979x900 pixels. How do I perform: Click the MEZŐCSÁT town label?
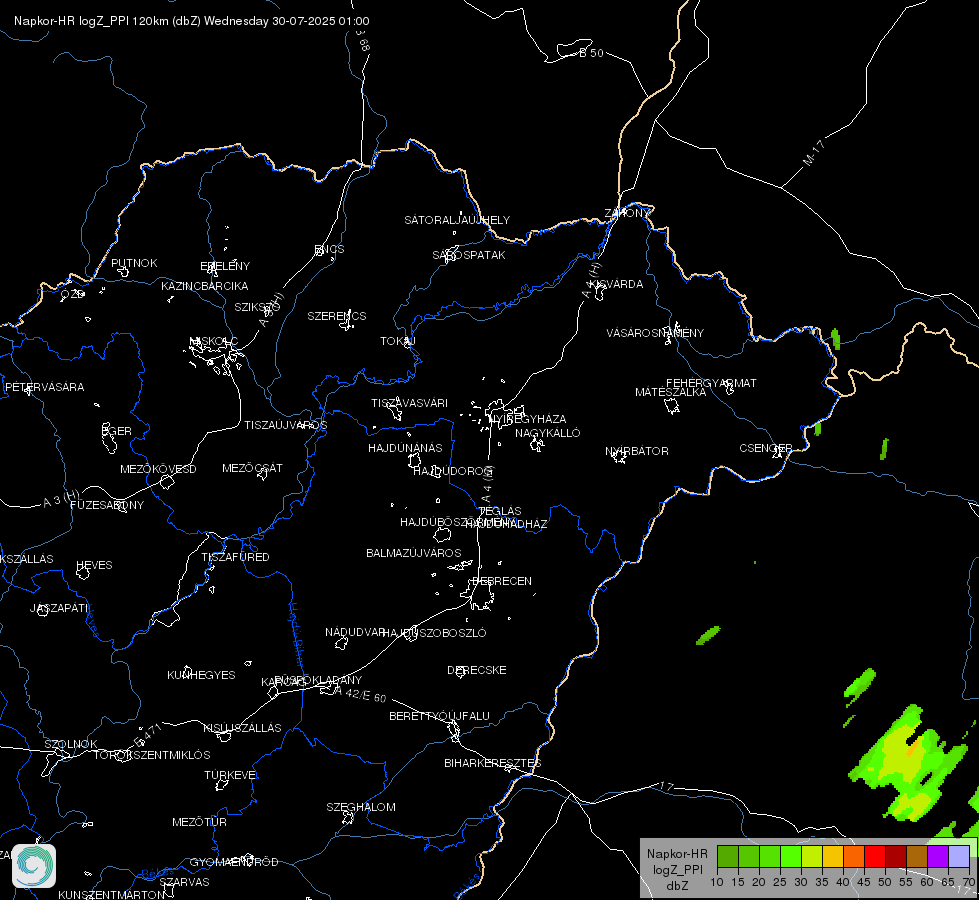[x=252, y=468]
